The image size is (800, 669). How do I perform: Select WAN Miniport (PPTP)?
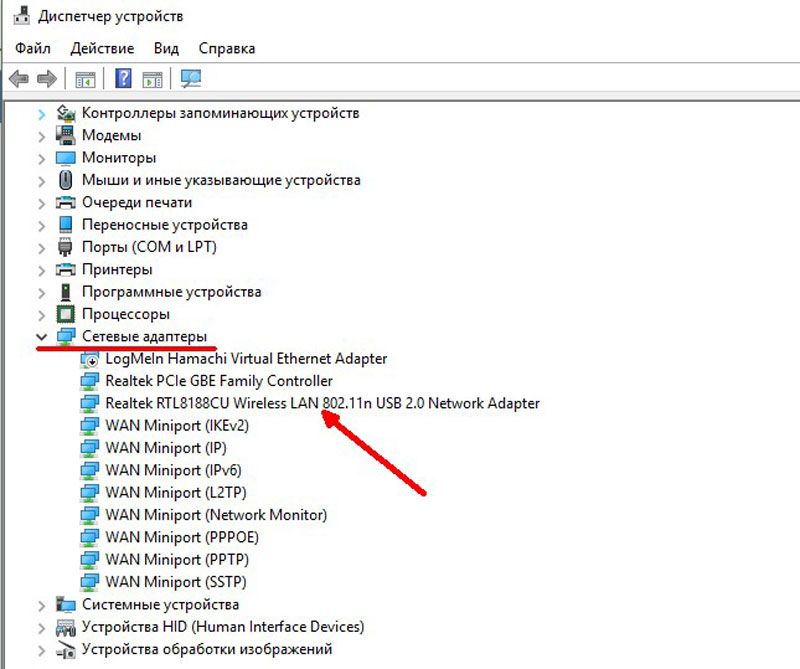click(177, 560)
